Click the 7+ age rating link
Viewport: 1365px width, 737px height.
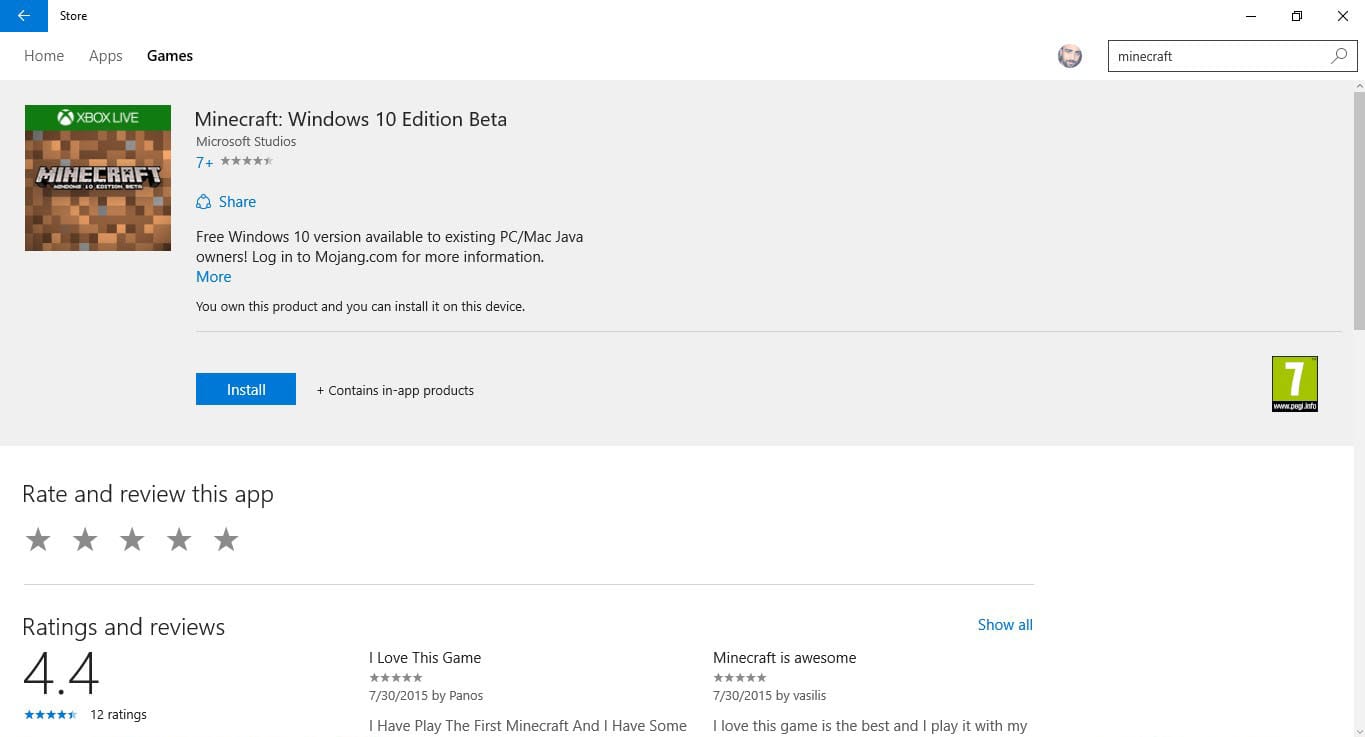click(205, 162)
